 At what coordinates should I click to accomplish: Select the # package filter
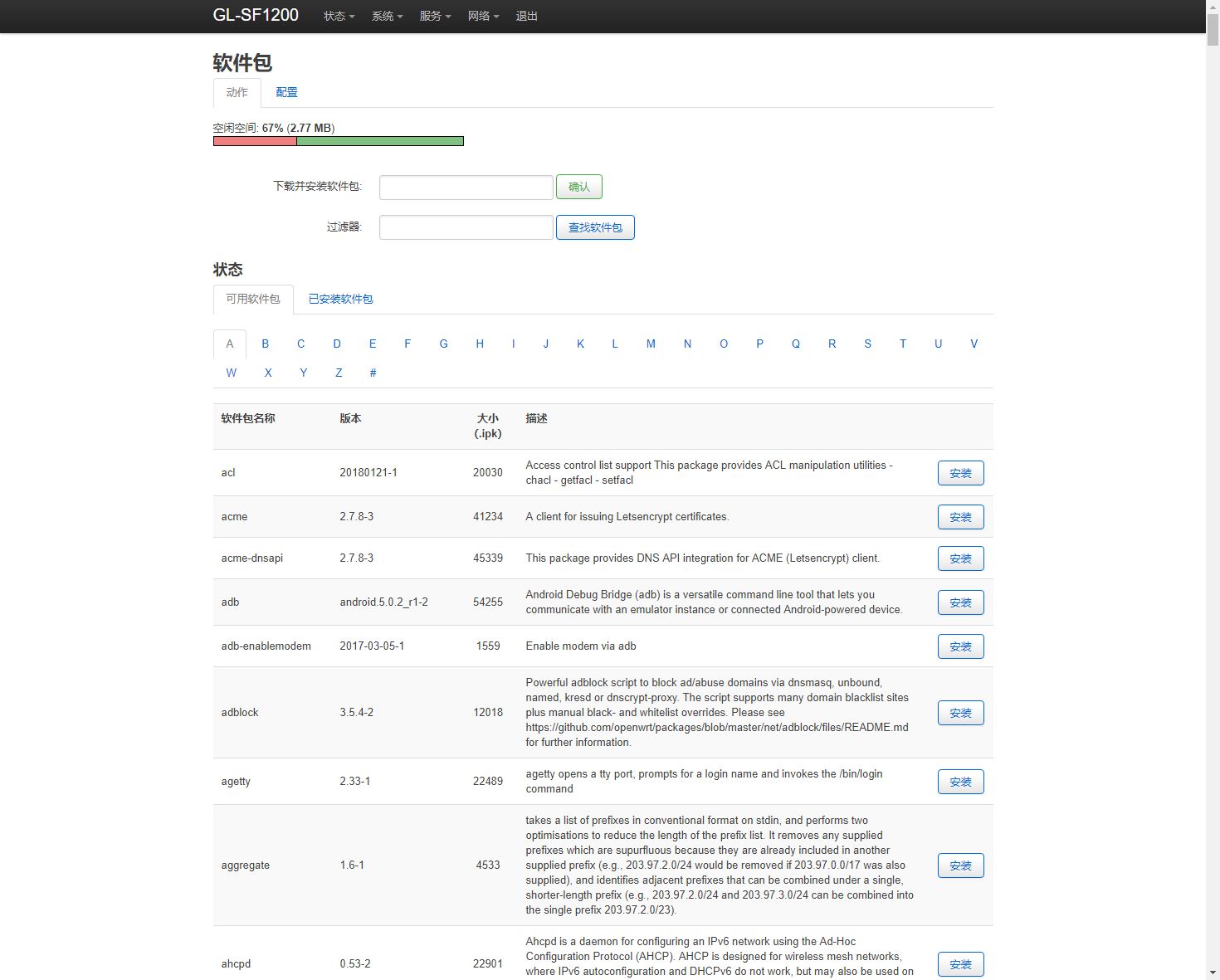point(373,373)
